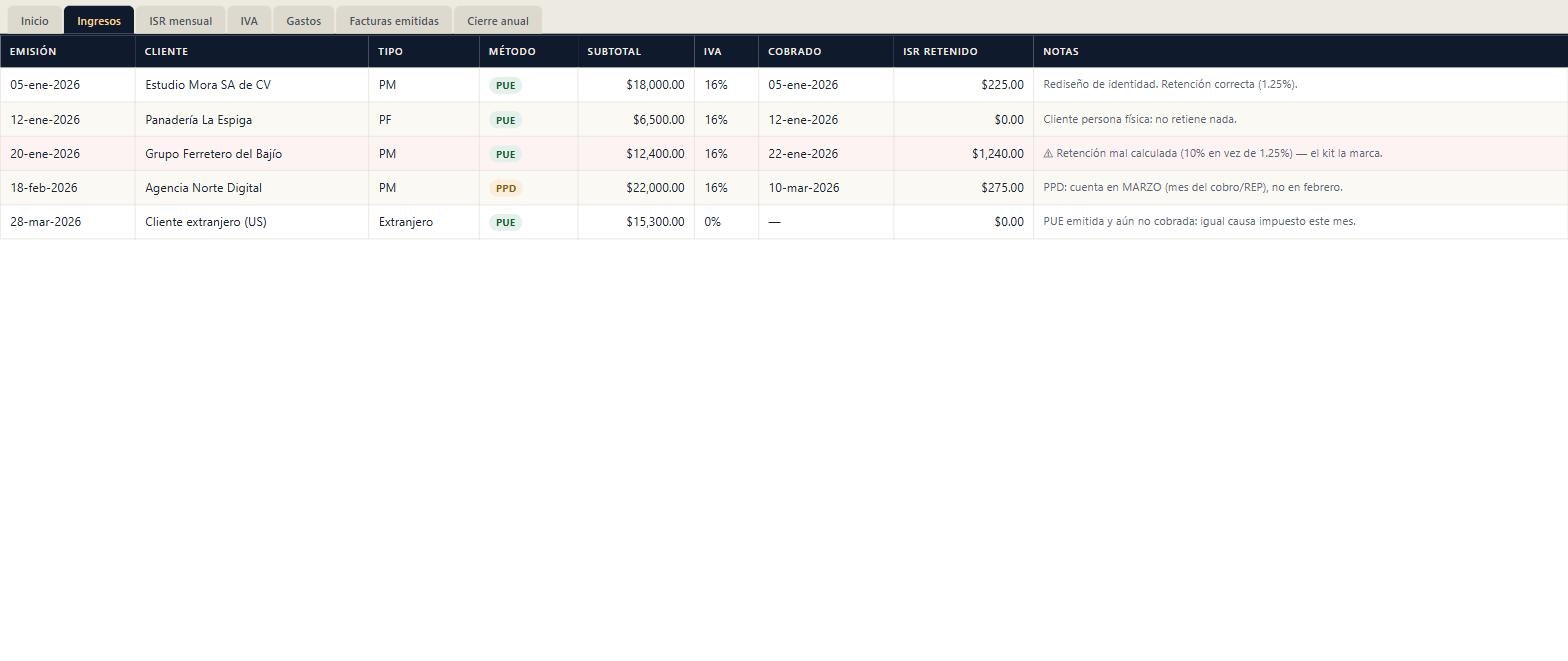
Task: Select the $15,300.00 subtotal cell
Action: [x=636, y=222]
